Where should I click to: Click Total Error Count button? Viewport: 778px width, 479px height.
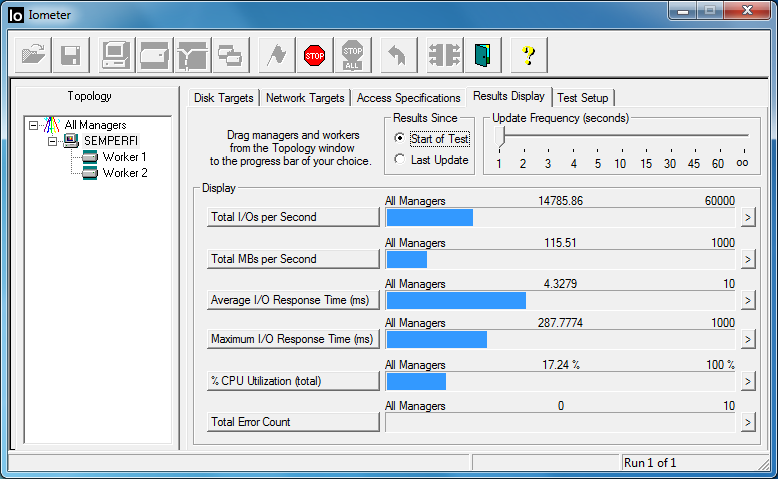[293, 422]
